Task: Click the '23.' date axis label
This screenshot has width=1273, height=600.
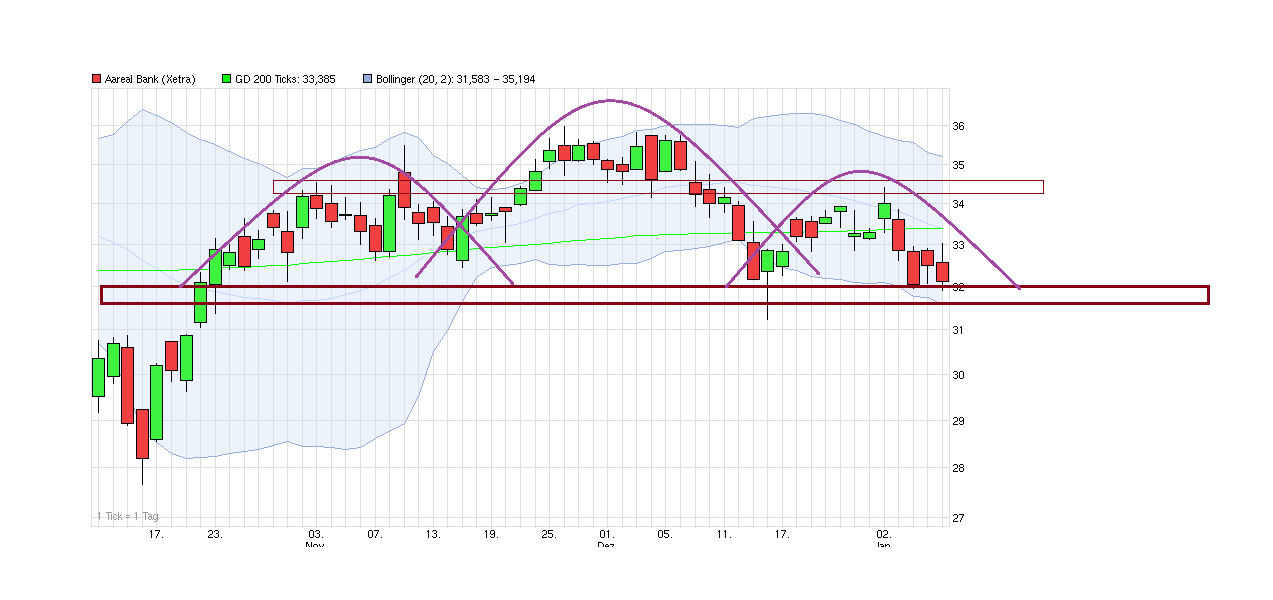Action: [215, 535]
